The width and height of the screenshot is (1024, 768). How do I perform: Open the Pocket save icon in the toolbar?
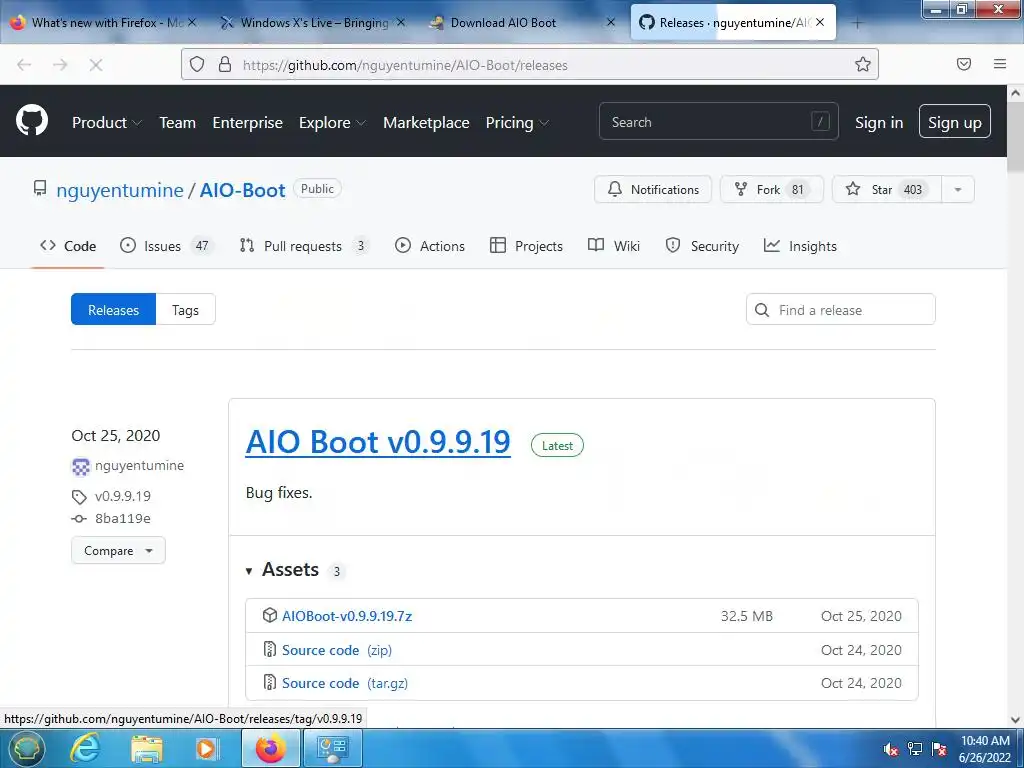pyautogui.click(x=964, y=64)
